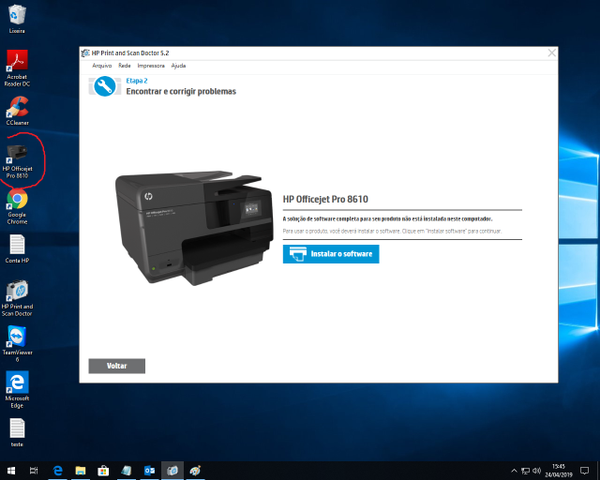
Task: Open Task View in the taskbar
Action: 34,470
